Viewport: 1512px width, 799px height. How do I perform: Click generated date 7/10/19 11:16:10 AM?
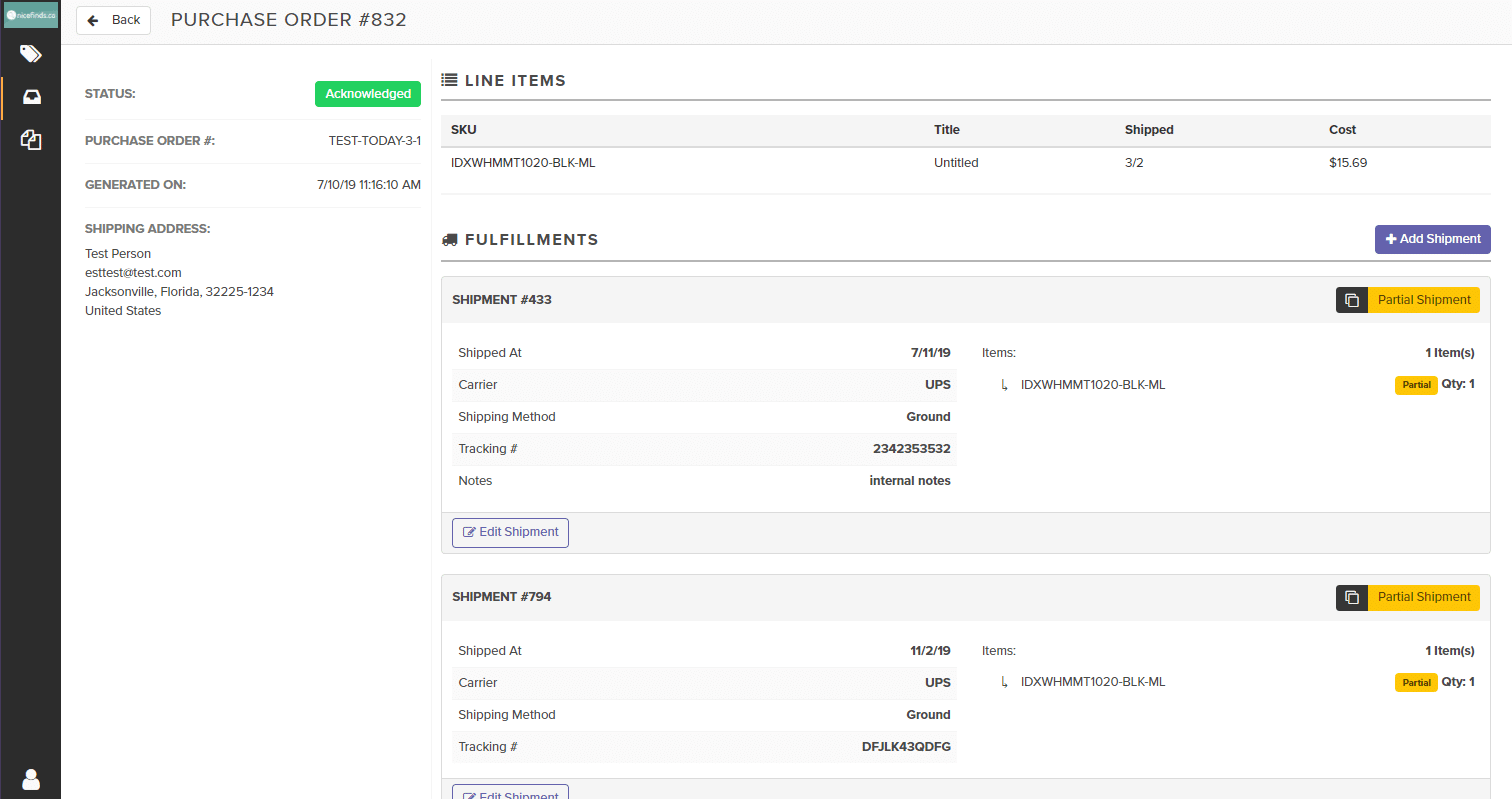click(369, 185)
